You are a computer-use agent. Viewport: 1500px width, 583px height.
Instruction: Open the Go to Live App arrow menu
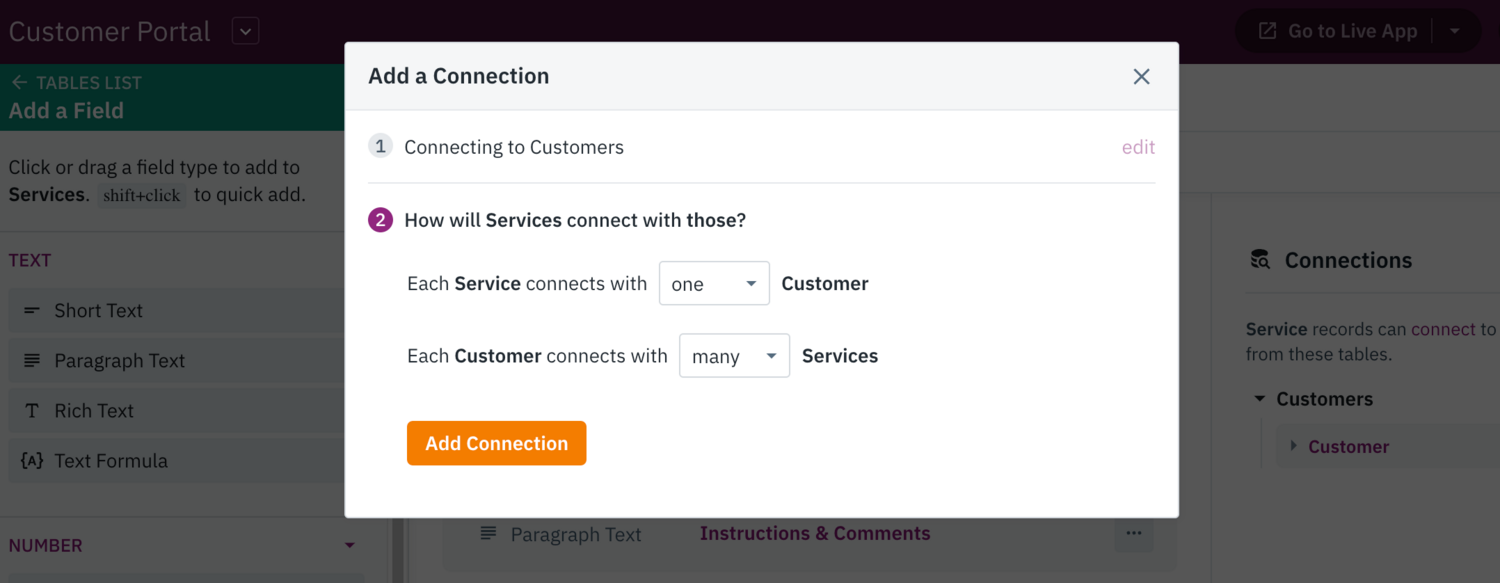1455,32
